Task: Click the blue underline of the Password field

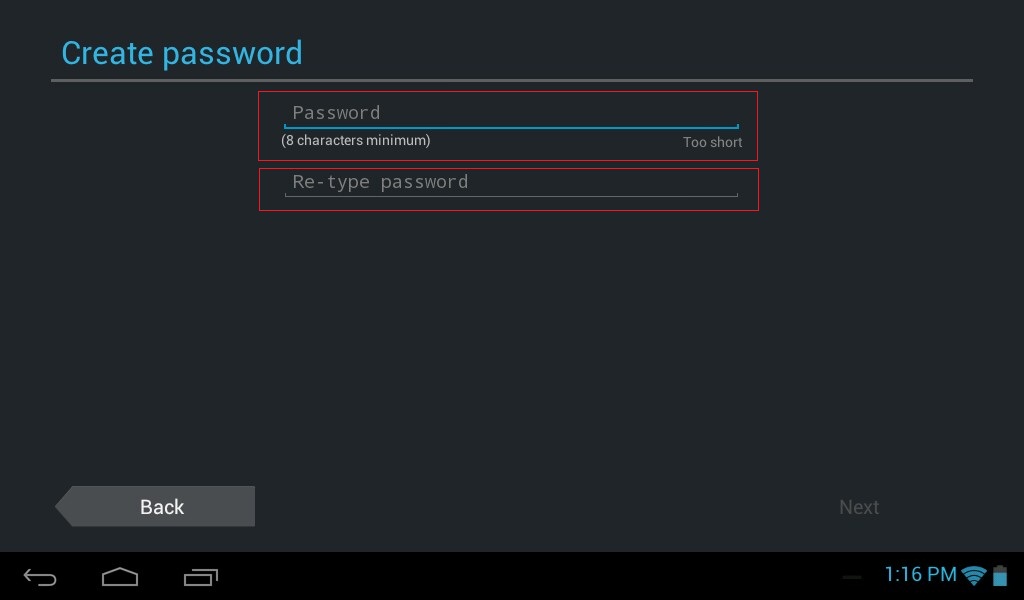Action: coord(511,127)
